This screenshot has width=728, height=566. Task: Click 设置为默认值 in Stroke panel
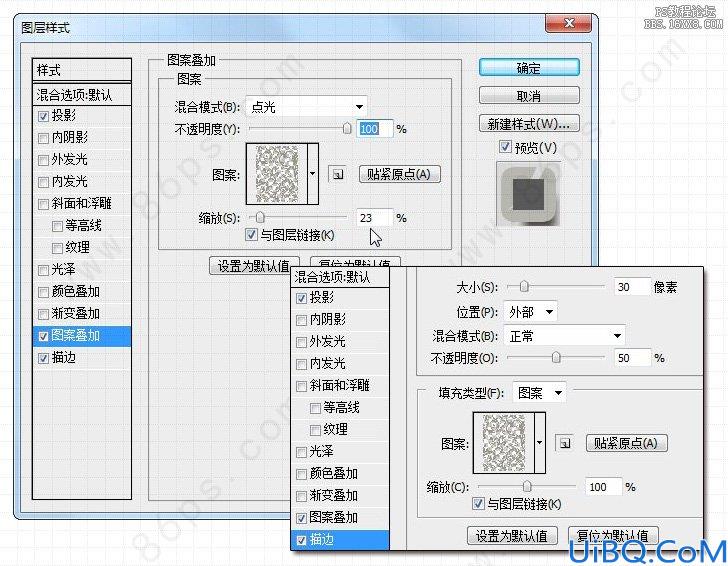(512, 536)
